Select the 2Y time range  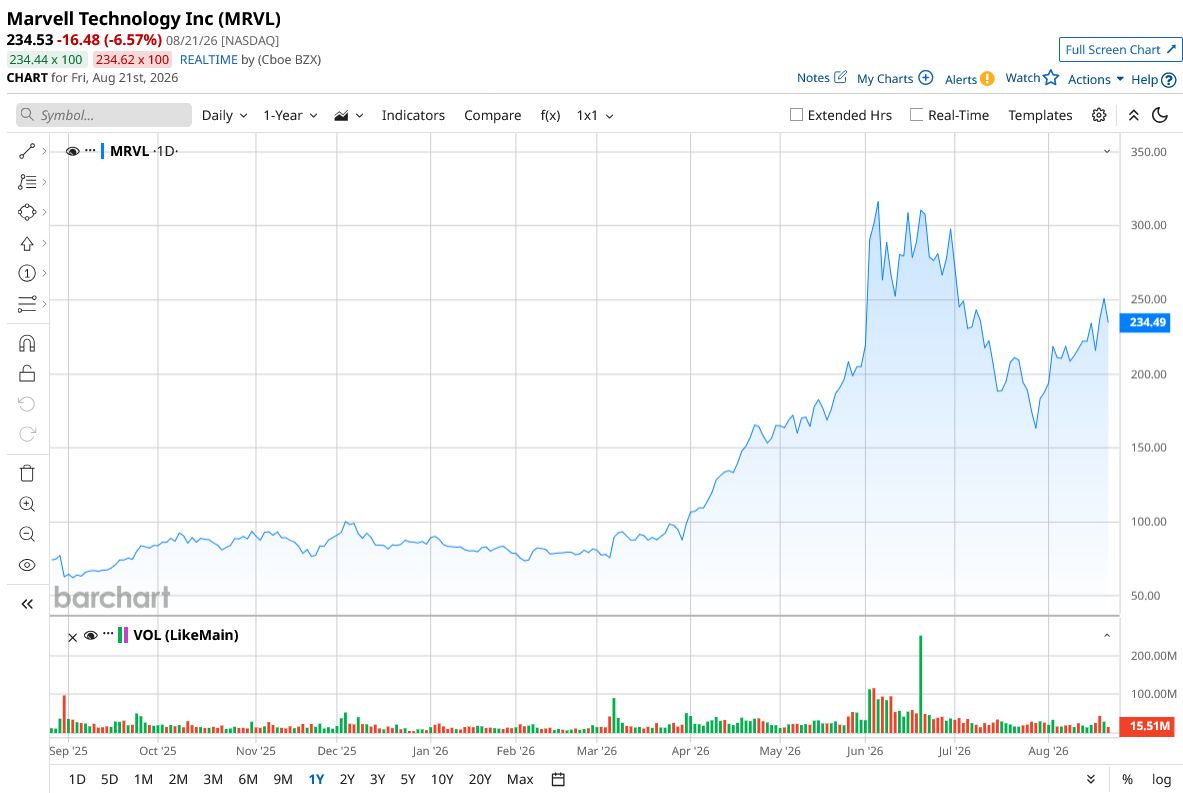[347, 779]
